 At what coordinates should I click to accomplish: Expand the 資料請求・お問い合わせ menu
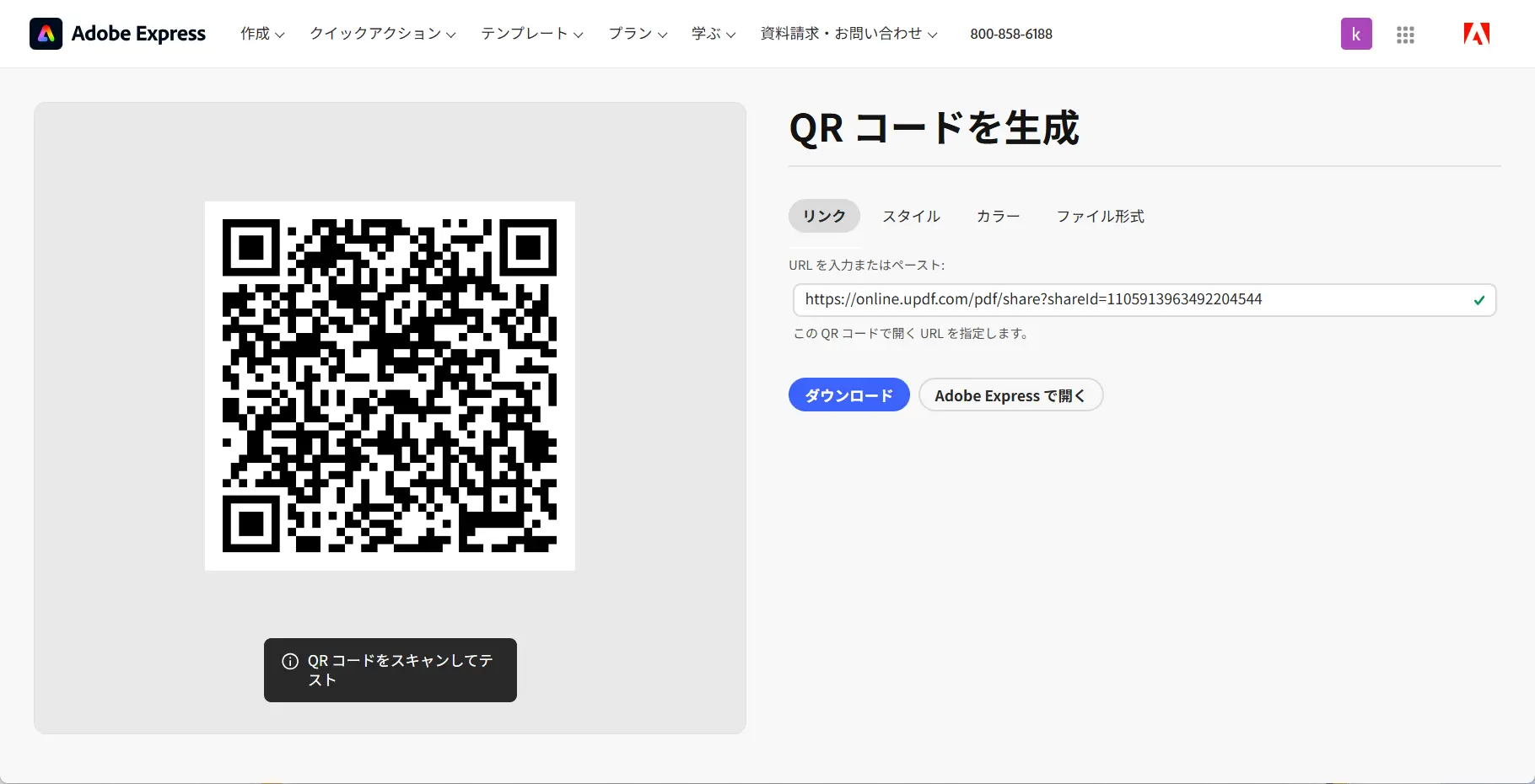(848, 34)
